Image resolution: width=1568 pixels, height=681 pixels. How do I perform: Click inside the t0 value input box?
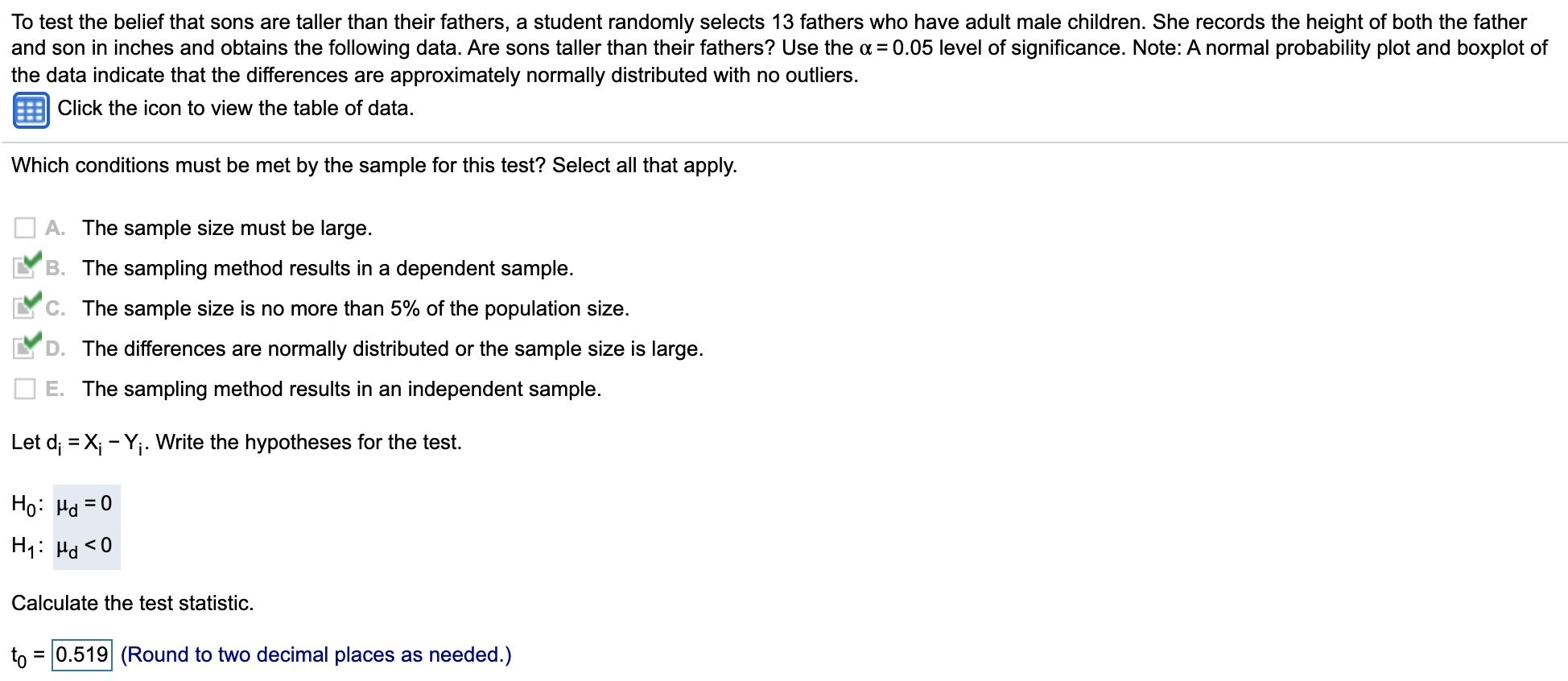click(80, 654)
